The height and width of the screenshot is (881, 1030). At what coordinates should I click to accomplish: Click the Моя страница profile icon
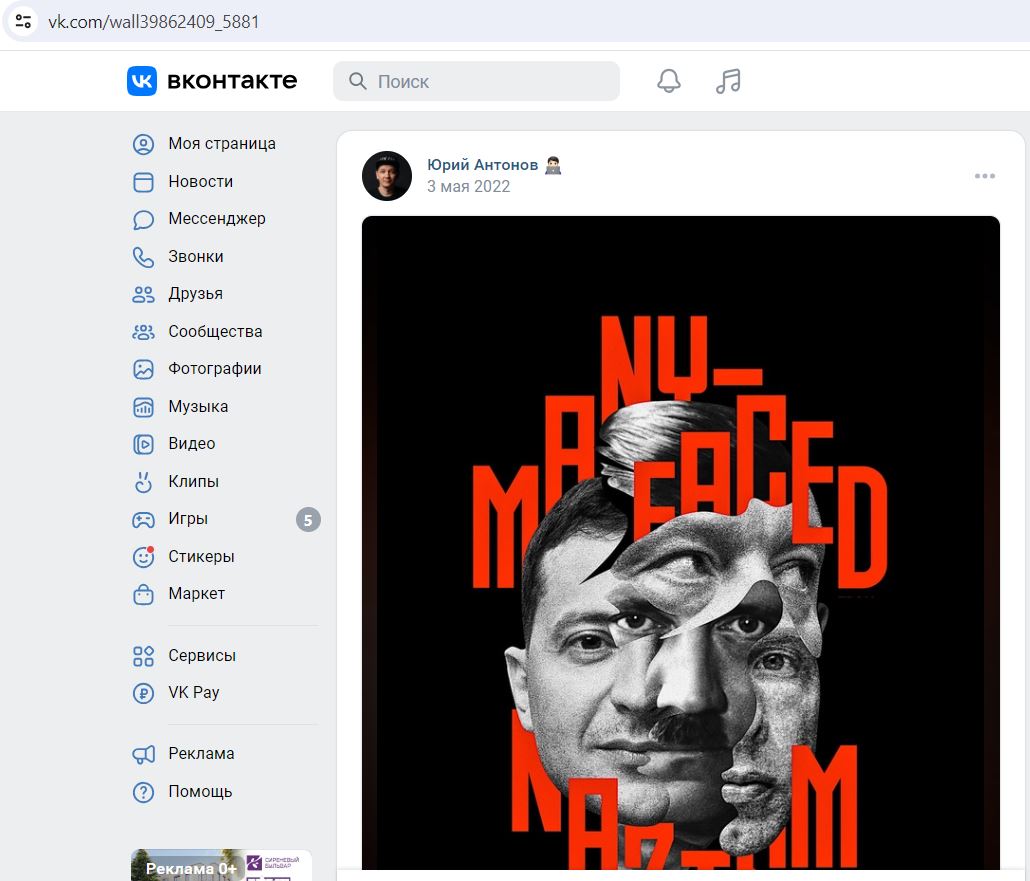(x=143, y=144)
